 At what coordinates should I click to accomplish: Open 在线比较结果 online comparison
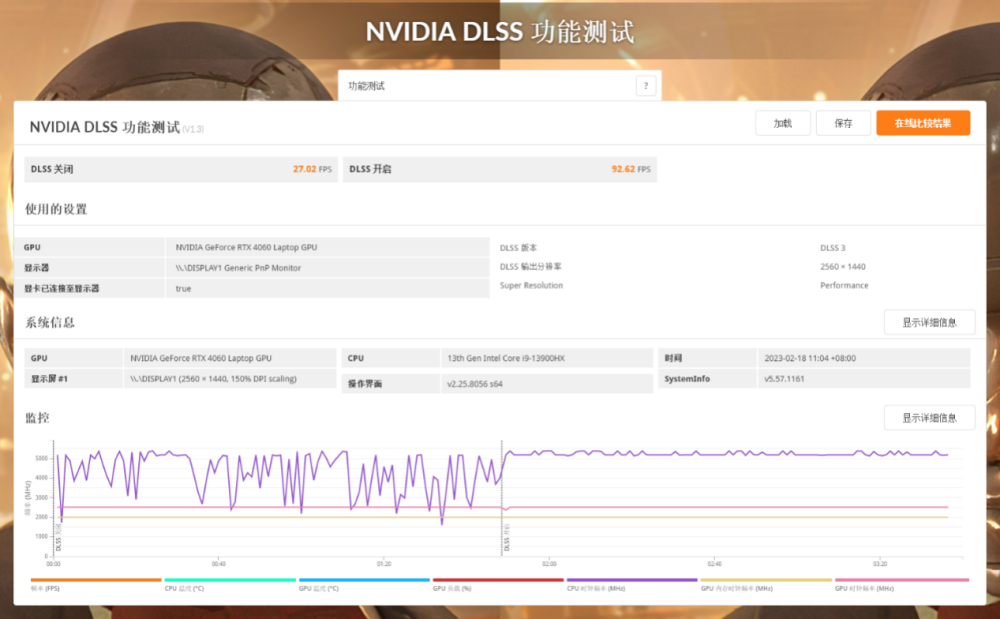(923, 123)
